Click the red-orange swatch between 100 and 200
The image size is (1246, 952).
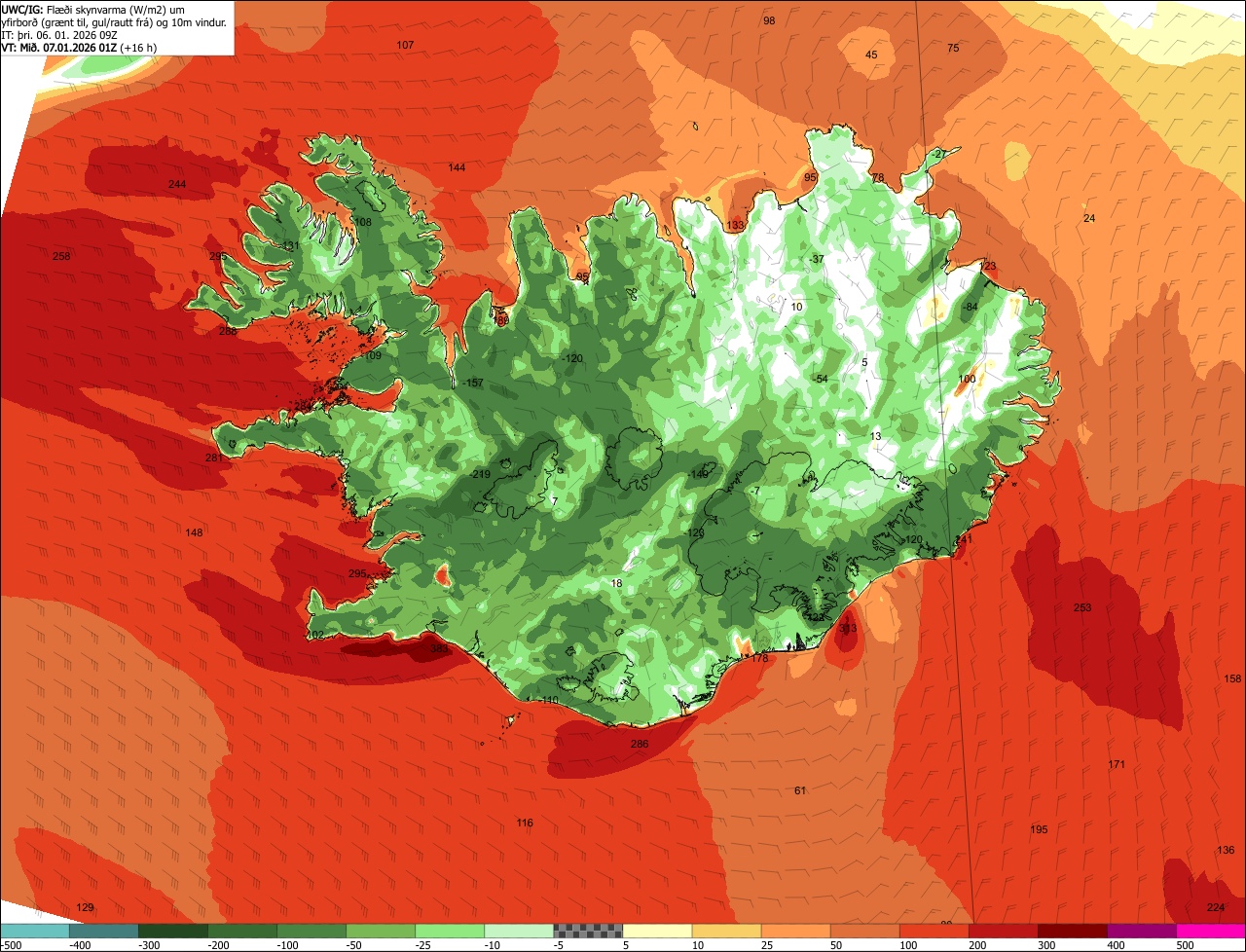point(934,931)
